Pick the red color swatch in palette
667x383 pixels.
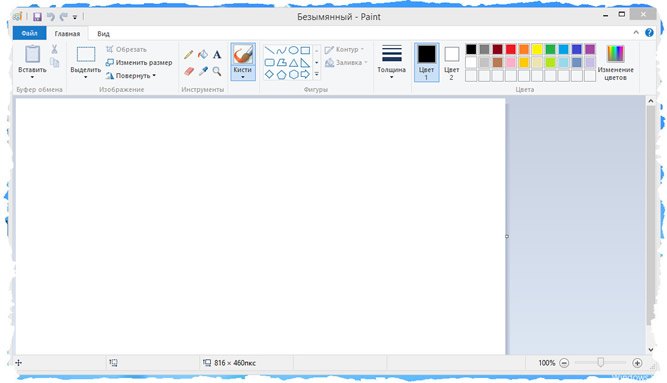tap(510, 49)
